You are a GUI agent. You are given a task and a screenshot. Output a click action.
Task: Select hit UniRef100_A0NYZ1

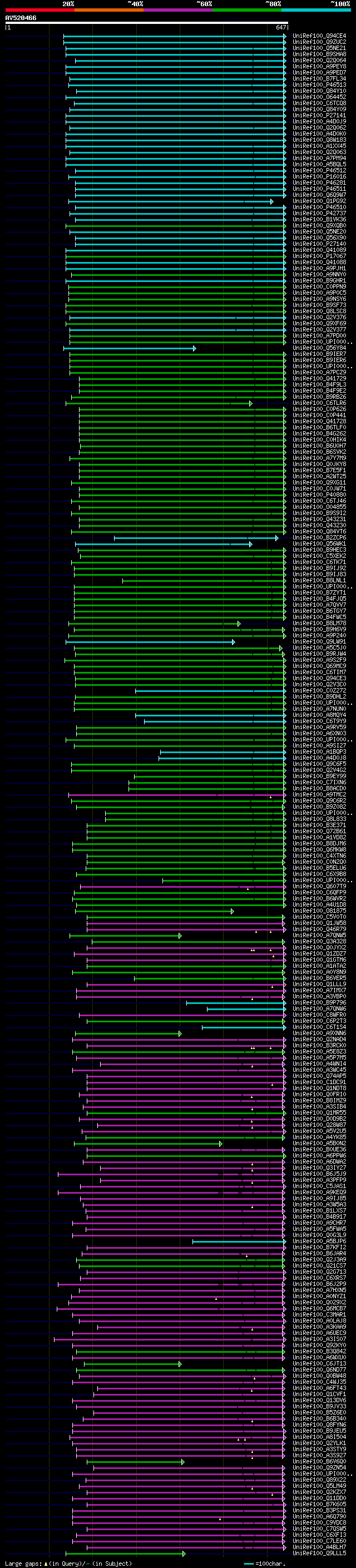tap(319, 1296)
